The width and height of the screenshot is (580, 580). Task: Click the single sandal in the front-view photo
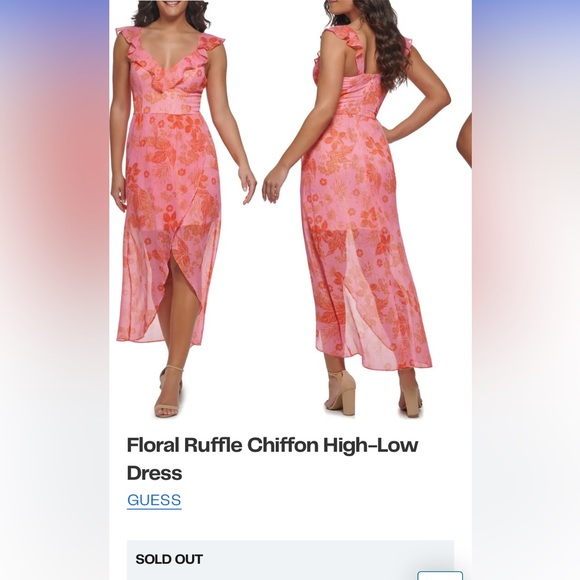tap(169, 392)
